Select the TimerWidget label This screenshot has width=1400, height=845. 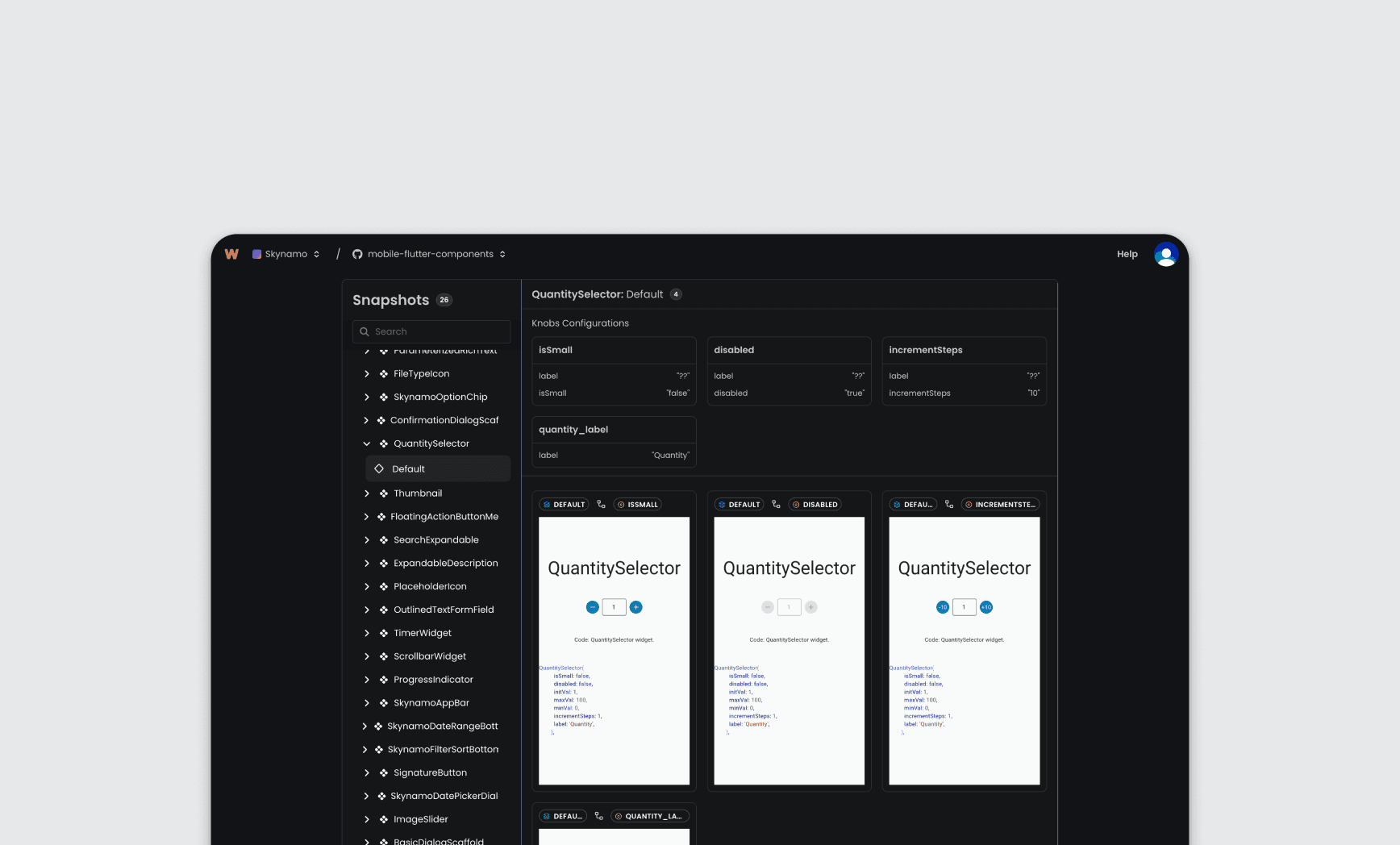tap(423, 634)
